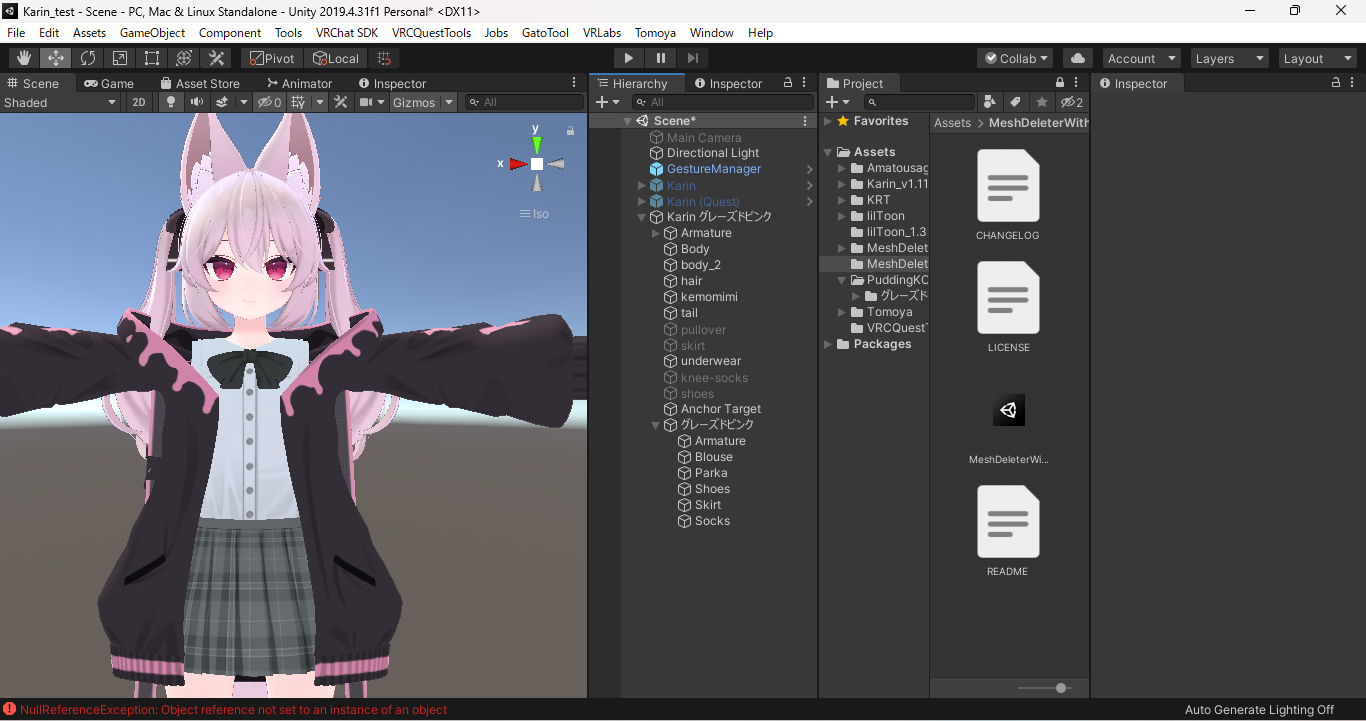Screen dimensions: 1366x721
Task: Open the scene camera settings icon
Action: pyautogui.click(x=367, y=102)
